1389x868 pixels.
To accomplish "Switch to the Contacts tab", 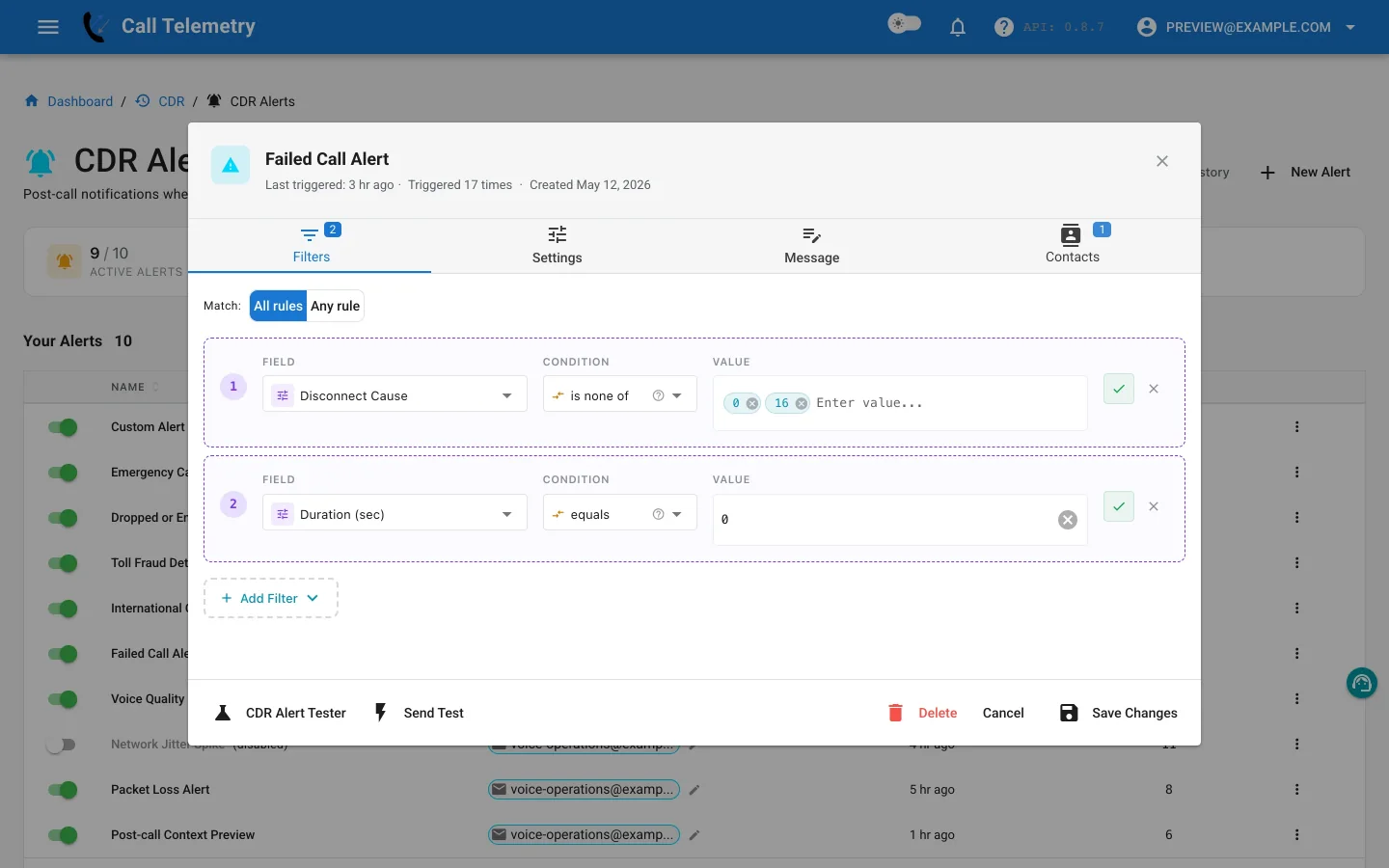I will point(1073,245).
